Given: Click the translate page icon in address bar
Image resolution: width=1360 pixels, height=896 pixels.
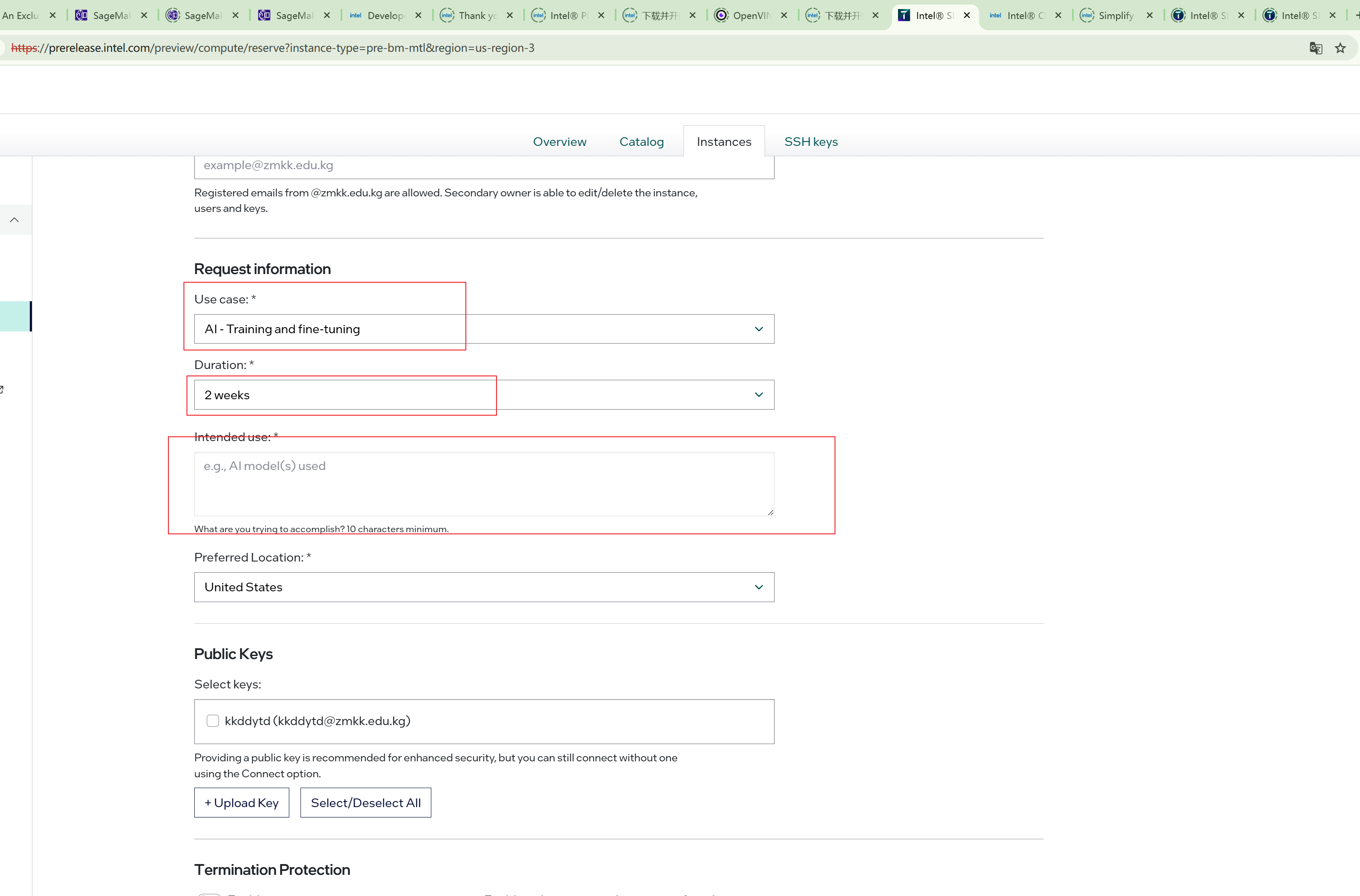Looking at the screenshot, I should coord(1316,48).
